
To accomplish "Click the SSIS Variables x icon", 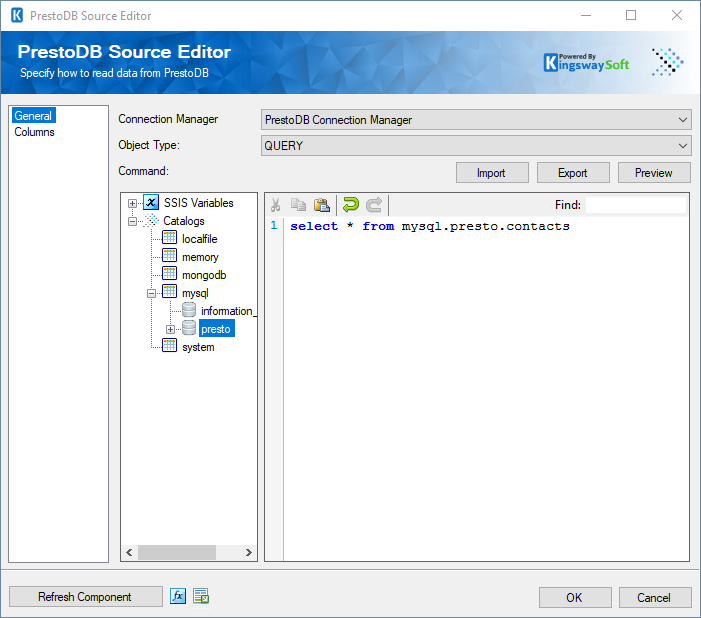I will point(151,203).
